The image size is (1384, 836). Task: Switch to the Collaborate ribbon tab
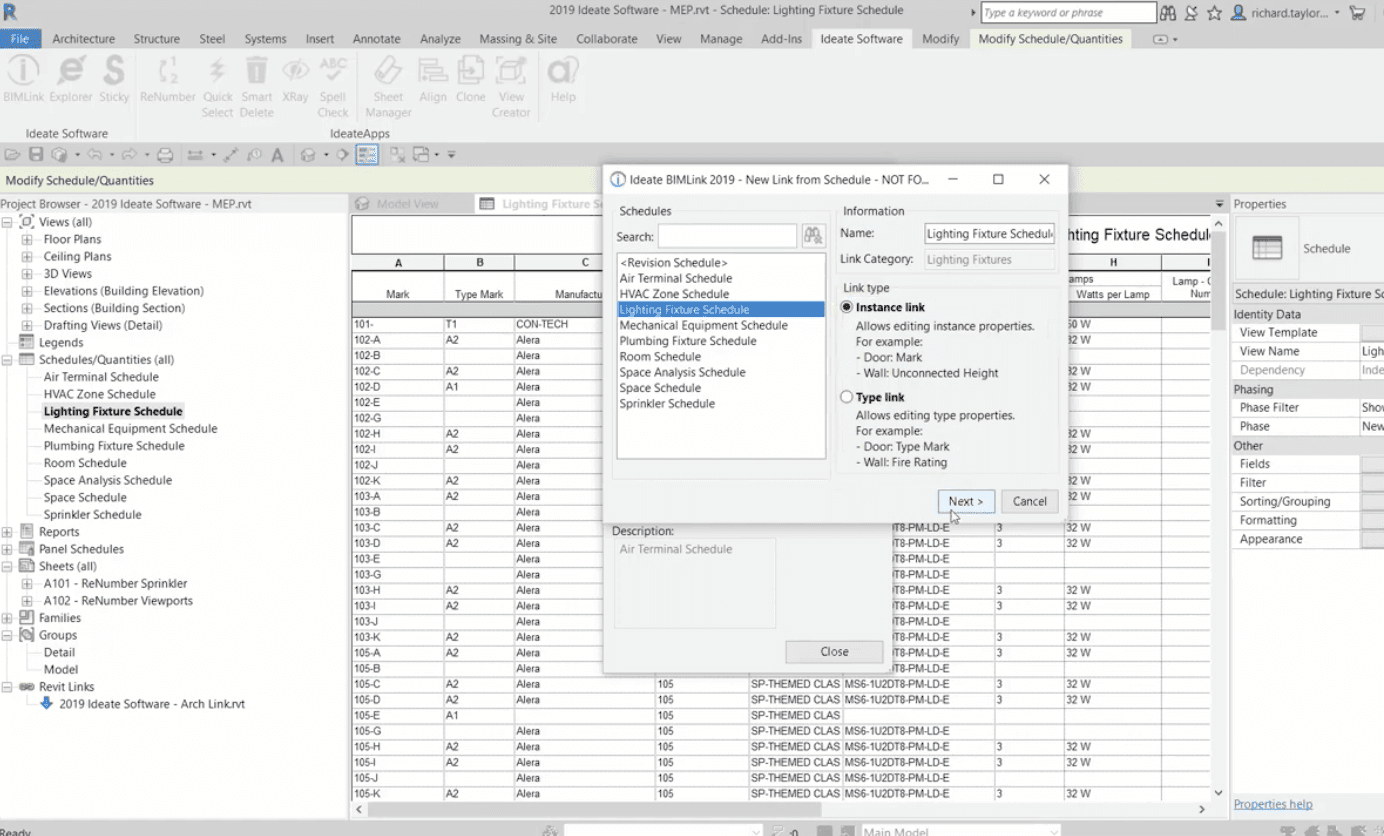click(x=606, y=39)
